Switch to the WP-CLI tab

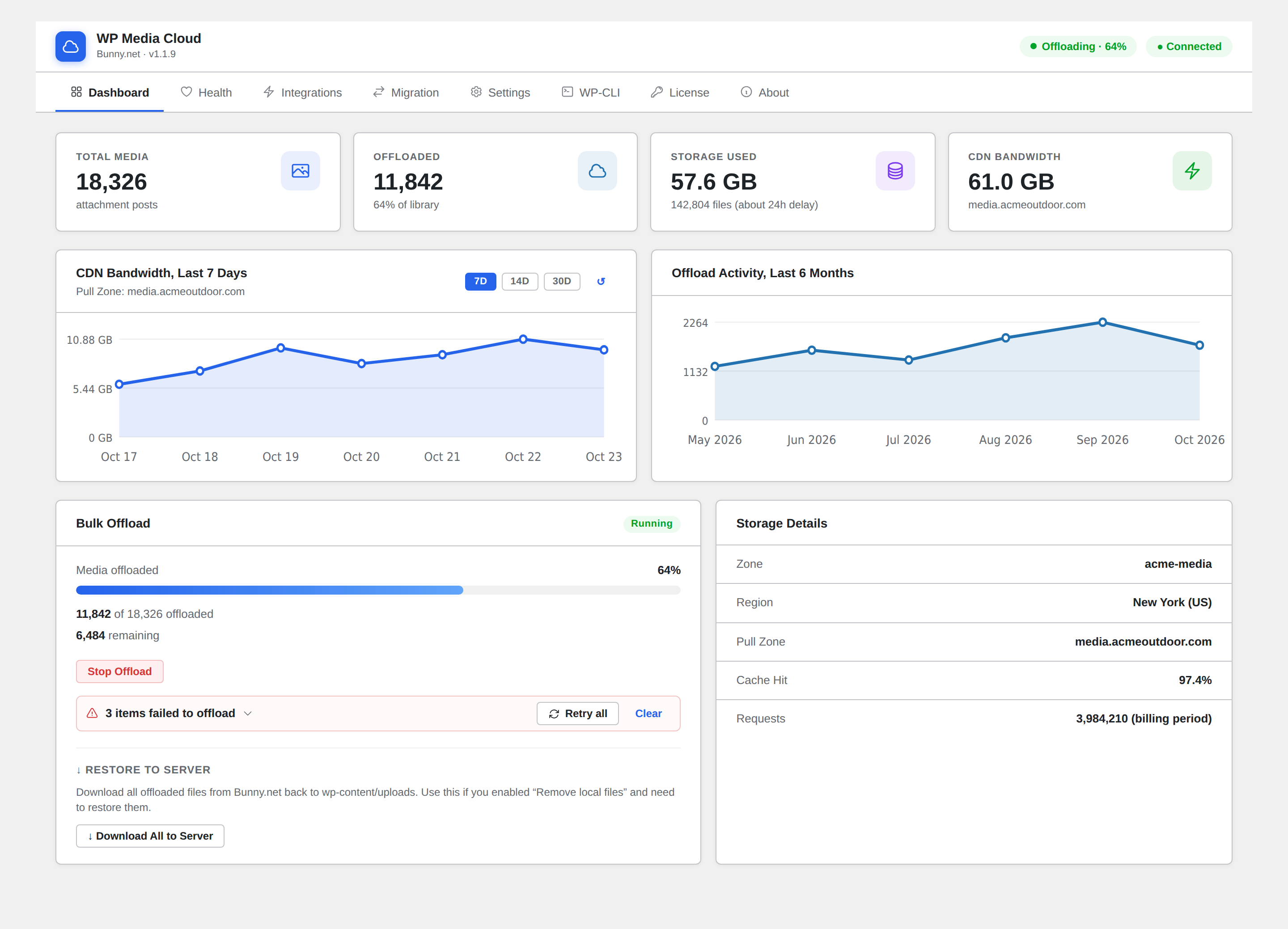point(591,93)
